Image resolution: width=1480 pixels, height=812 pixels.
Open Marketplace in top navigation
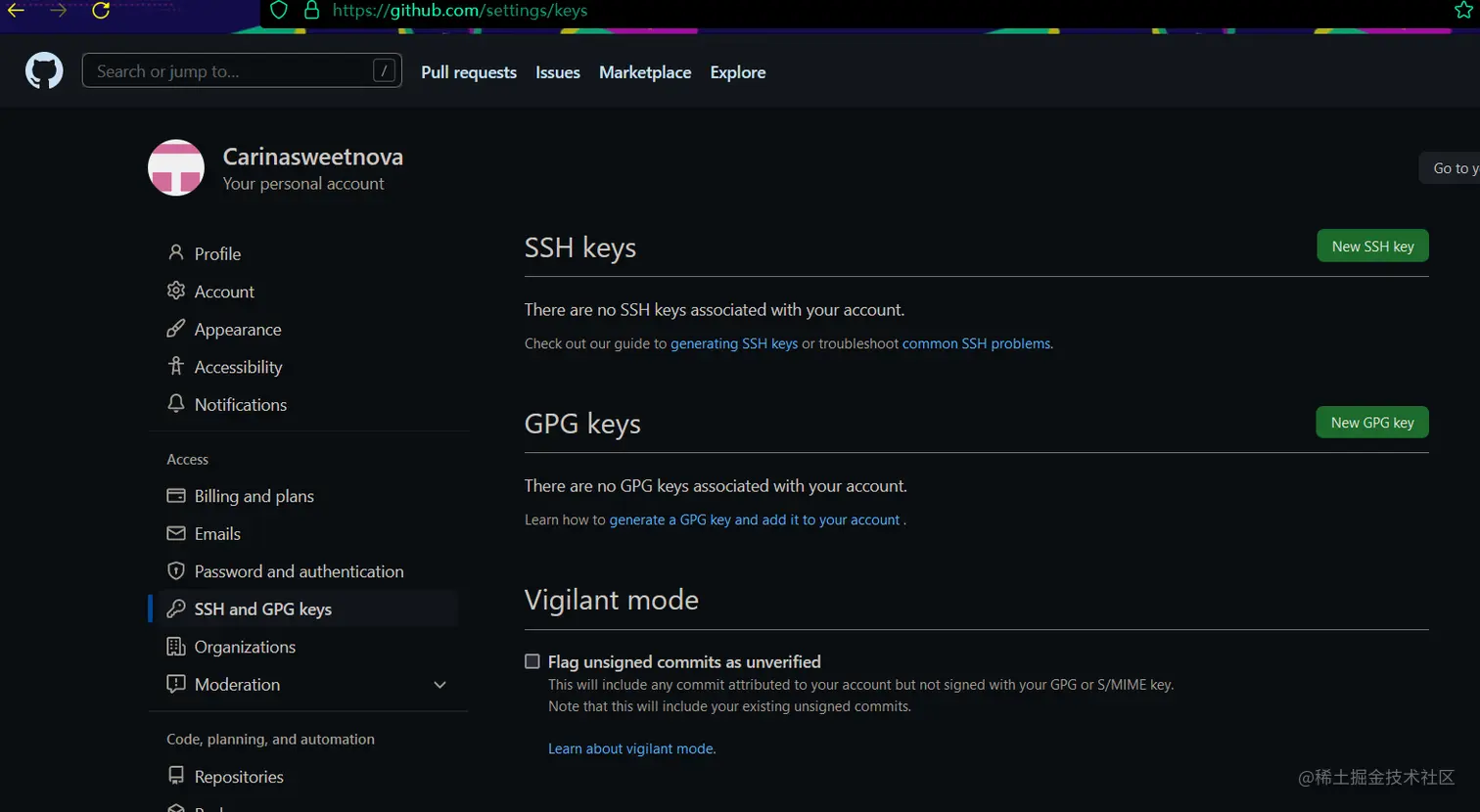coord(645,72)
